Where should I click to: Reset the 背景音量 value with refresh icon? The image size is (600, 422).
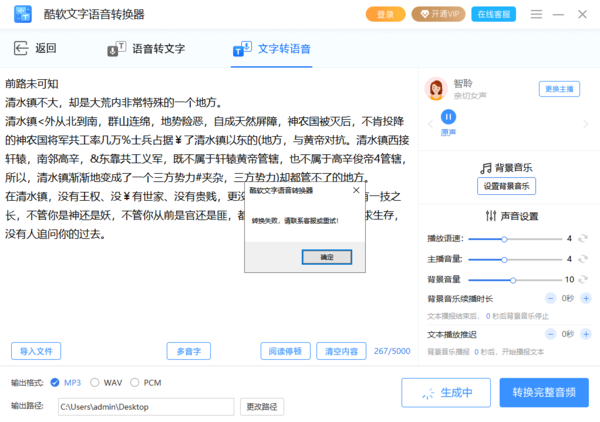(x=583, y=279)
